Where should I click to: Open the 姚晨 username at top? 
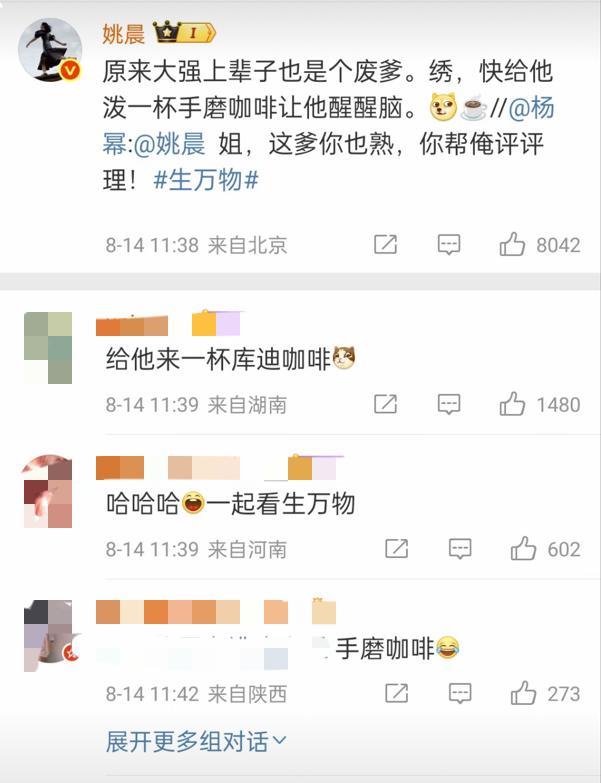point(123,34)
